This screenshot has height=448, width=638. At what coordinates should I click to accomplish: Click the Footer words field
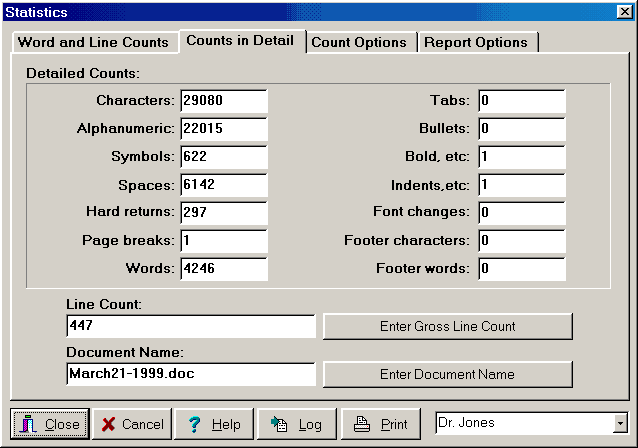tap(521, 269)
